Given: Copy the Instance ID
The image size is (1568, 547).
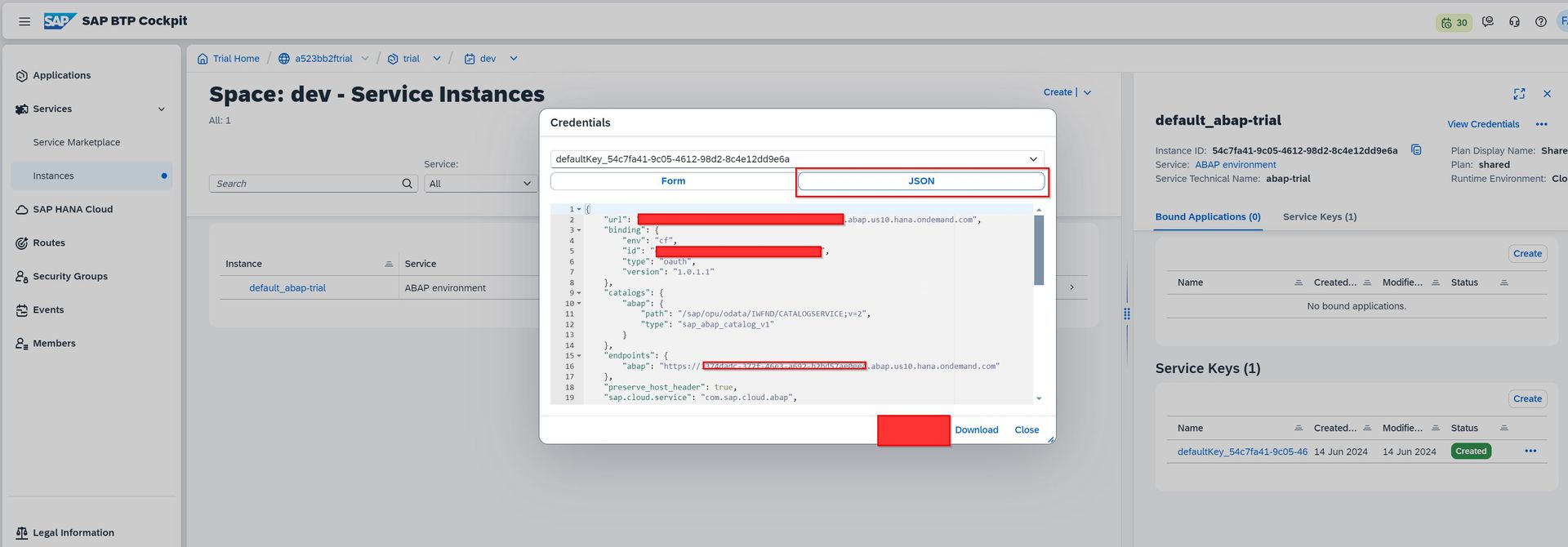Looking at the screenshot, I should point(1416,150).
